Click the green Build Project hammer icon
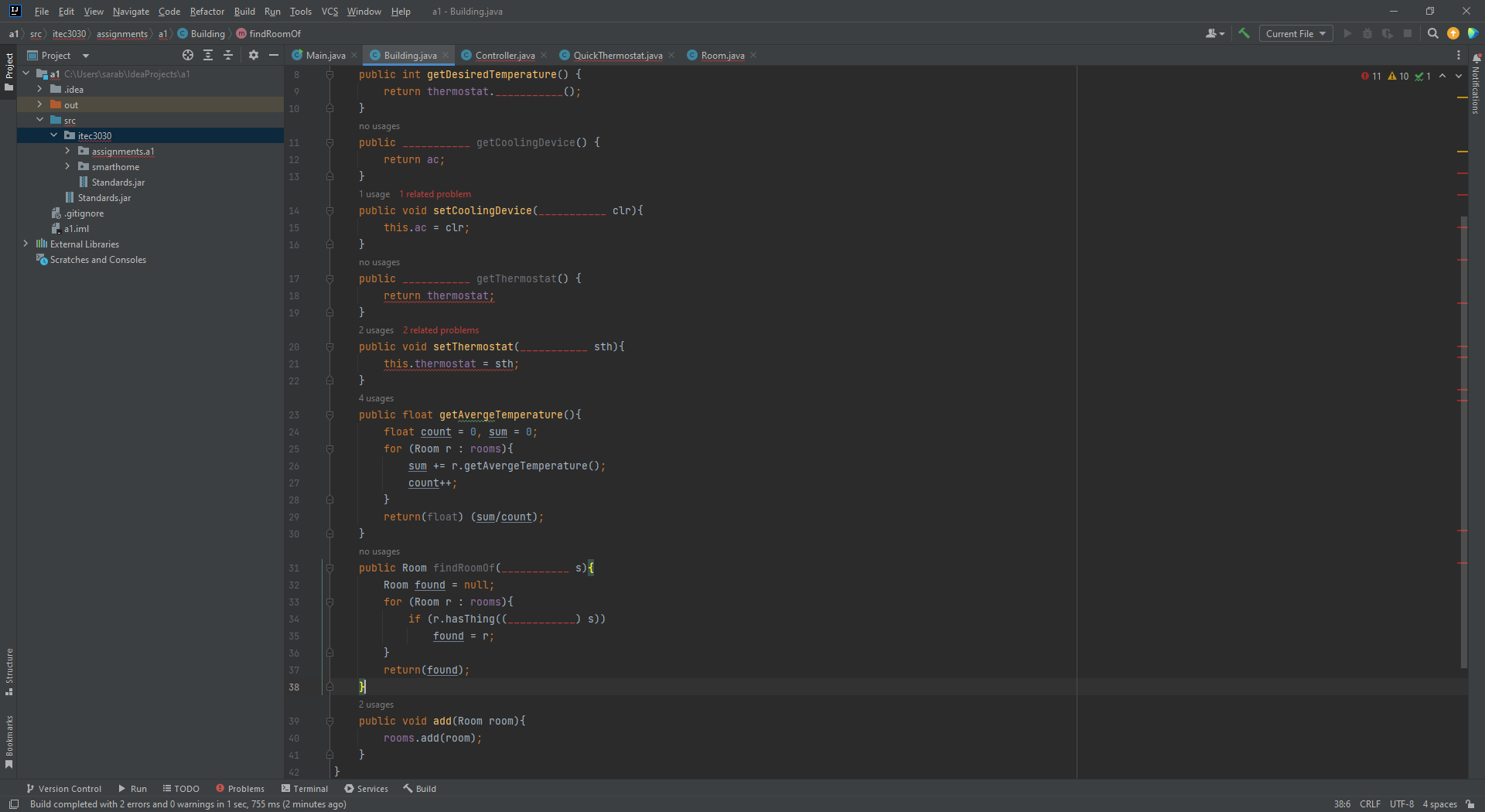The height and width of the screenshot is (812, 1485). click(x=1244, y=33)
